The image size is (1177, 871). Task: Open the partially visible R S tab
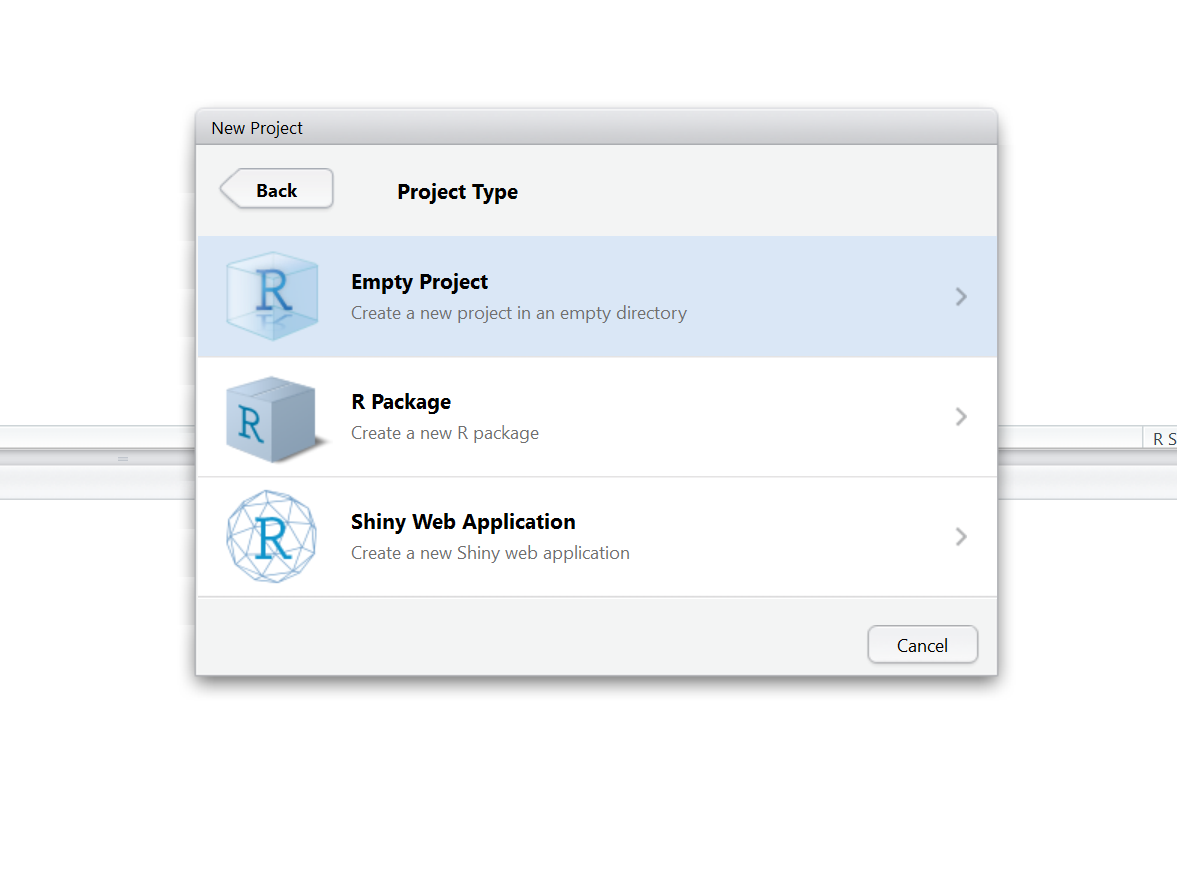click(x=1160, y=439)
